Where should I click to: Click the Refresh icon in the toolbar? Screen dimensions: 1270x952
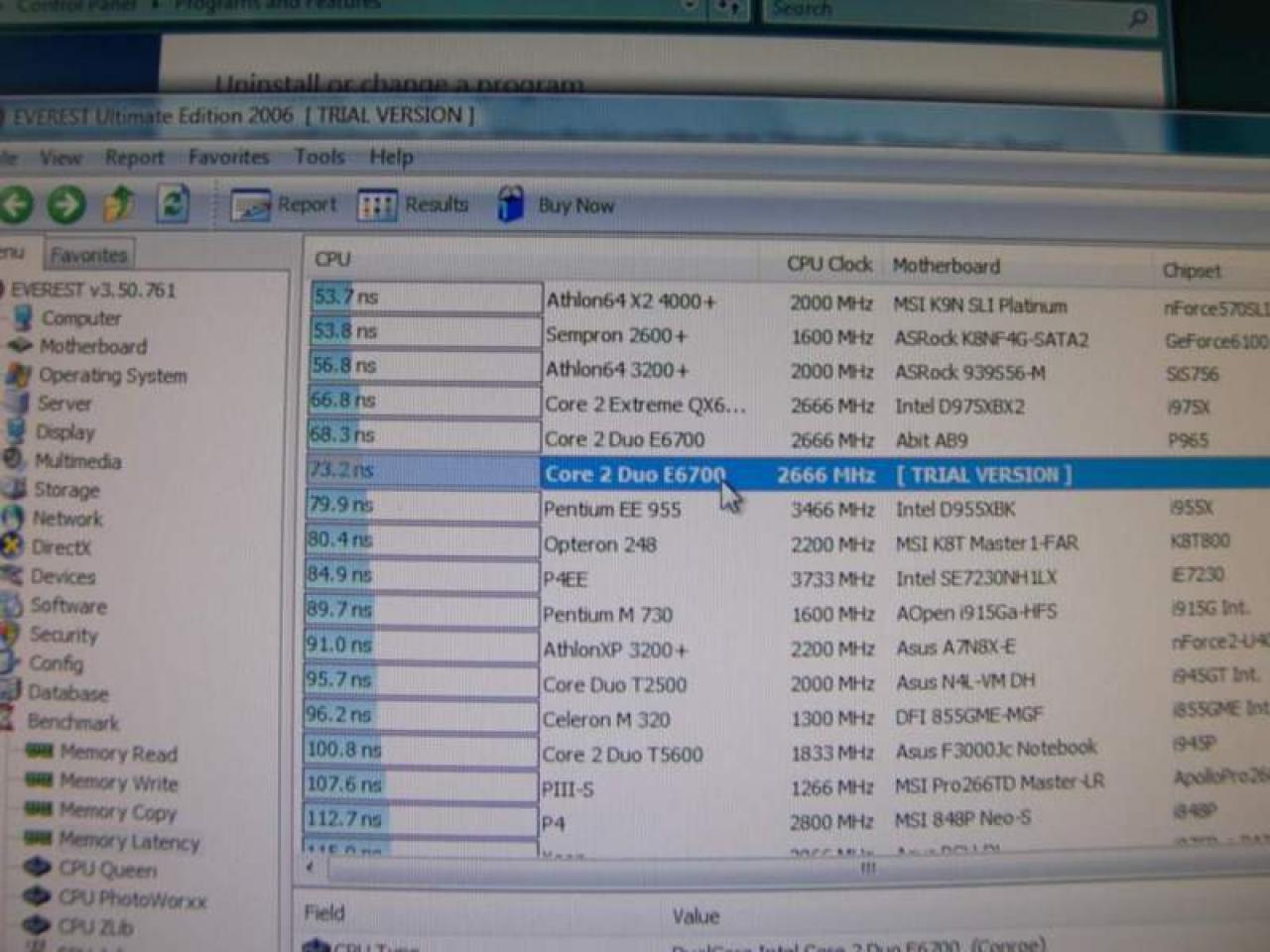173,203
